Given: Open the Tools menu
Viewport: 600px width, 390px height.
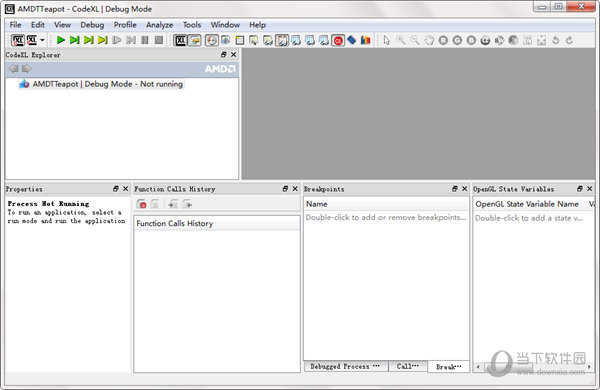Looking at the screenshot, I should [x=192, y=25].
